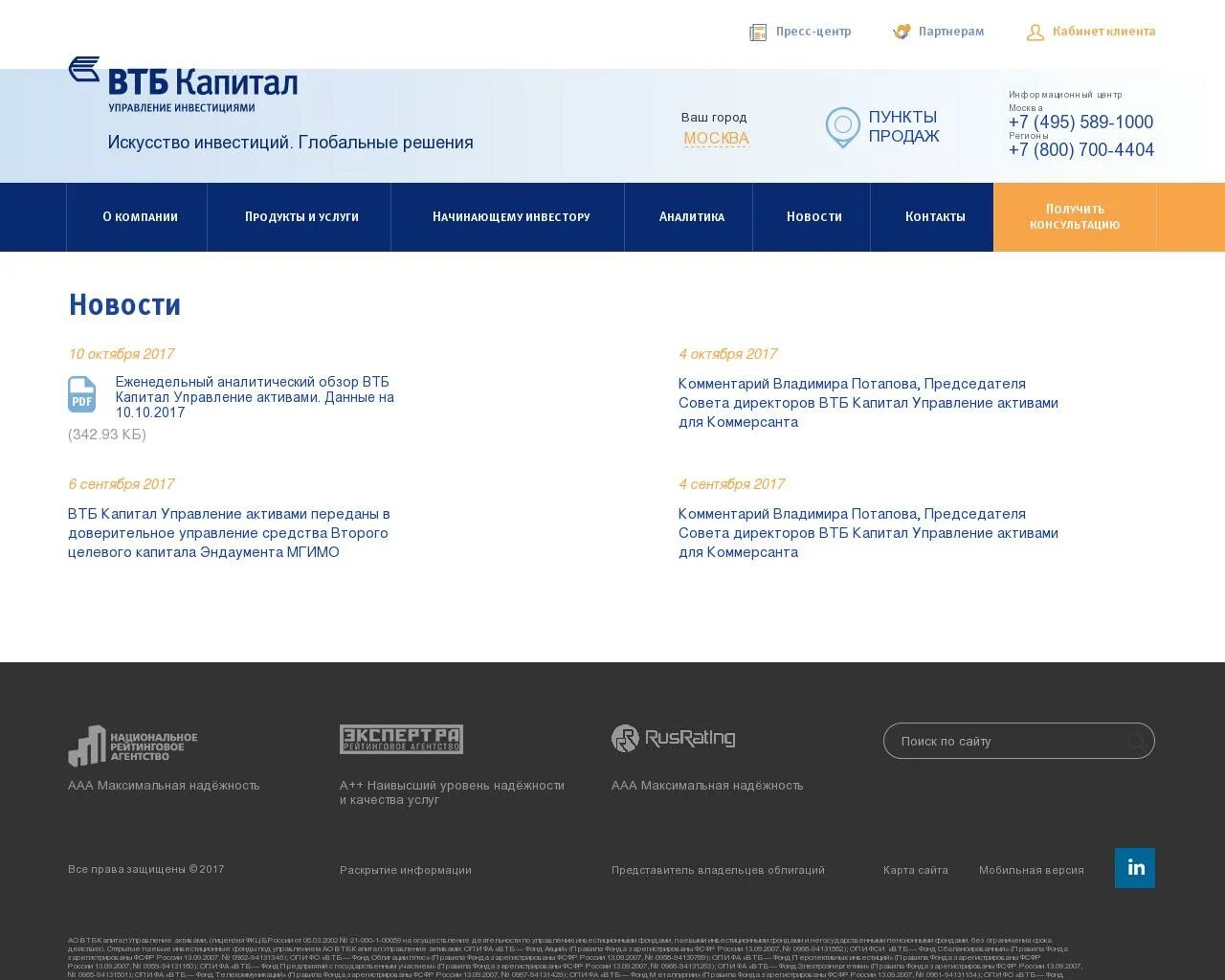Click the A++ Наивысший уровень надёжности text
Screen dimensions: 1225x980
(x=452, y=792)
